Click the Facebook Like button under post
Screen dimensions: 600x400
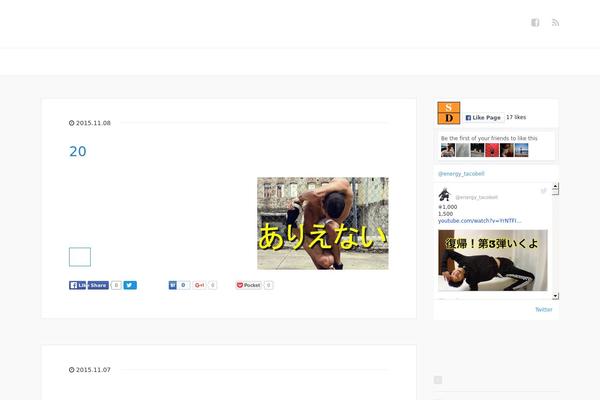pos(78,285)
